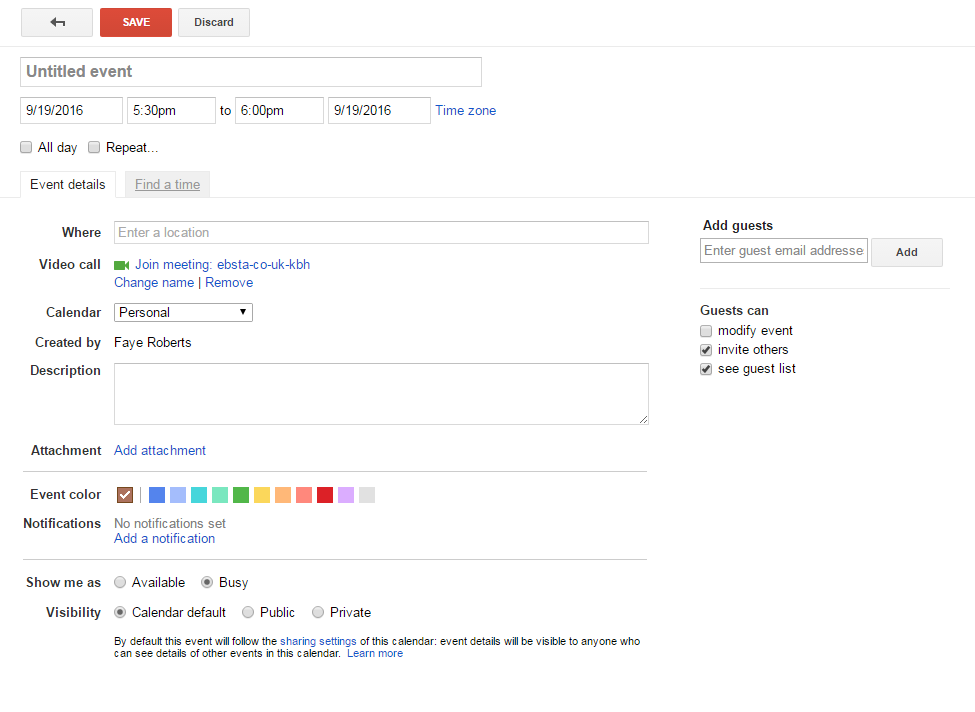Viewport: 975px width, 712px height.
Task: Select the red event color swatch
Action: coord(325,495)
